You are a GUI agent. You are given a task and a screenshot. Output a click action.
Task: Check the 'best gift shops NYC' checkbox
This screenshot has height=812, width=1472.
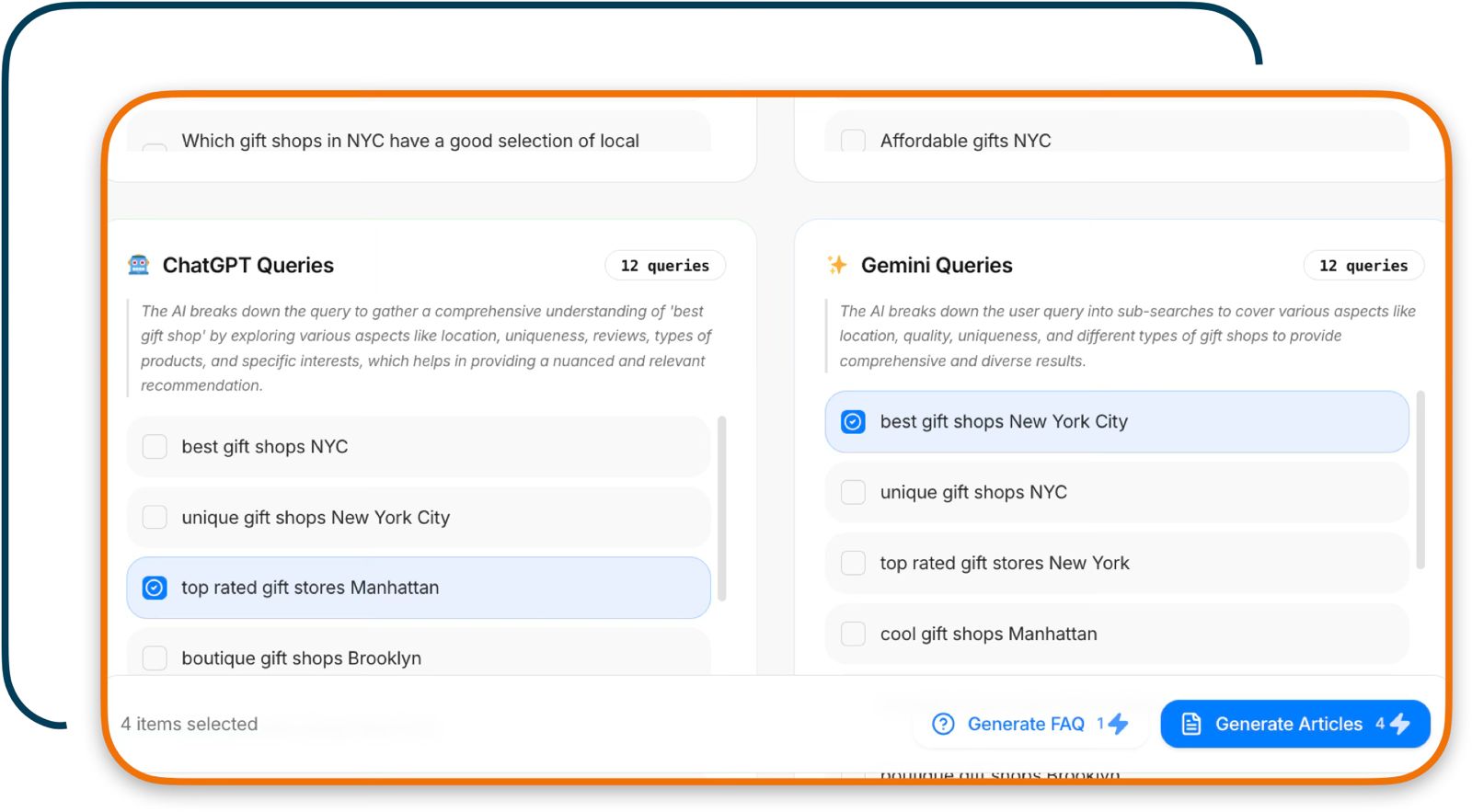(155, 447)
